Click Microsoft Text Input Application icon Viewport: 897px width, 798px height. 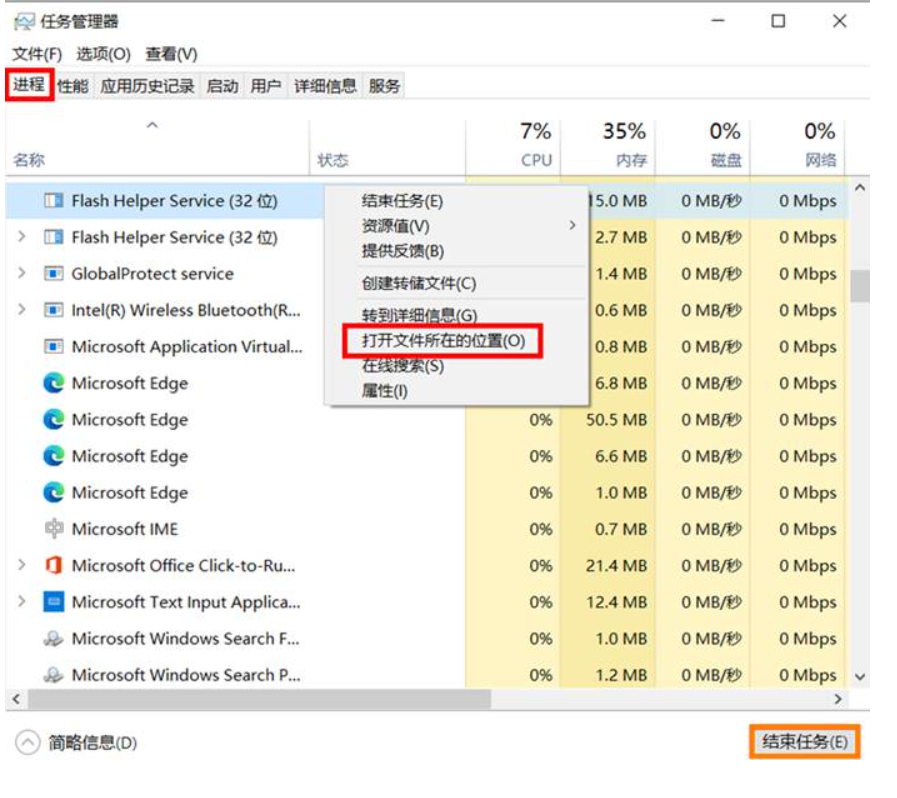click(x=54, y=602)
